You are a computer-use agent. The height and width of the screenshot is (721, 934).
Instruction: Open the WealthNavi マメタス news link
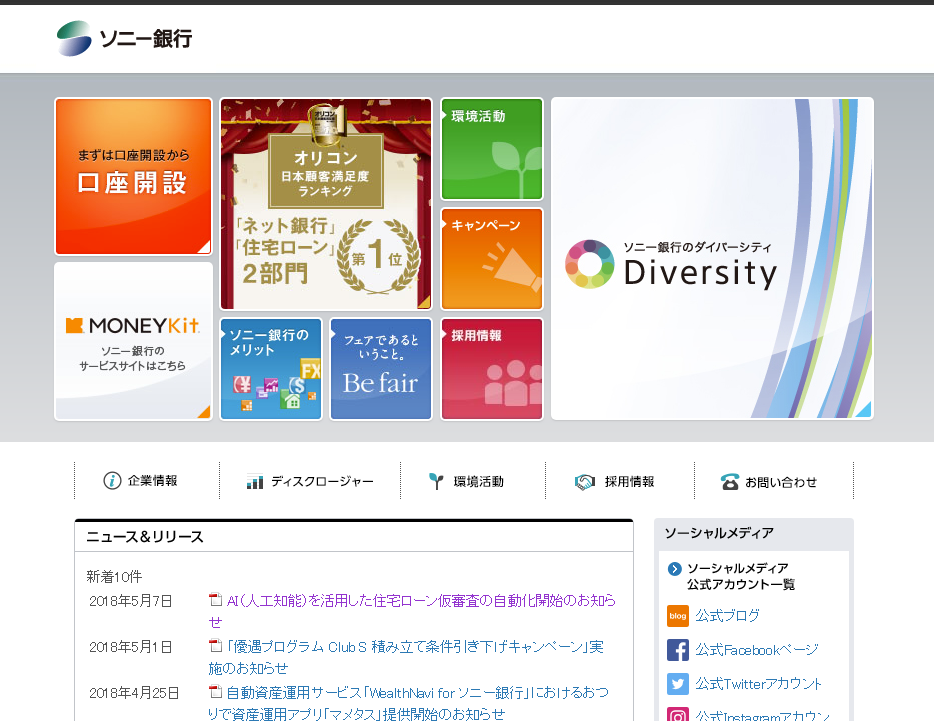pyautogui.click(x=409, y=703)
